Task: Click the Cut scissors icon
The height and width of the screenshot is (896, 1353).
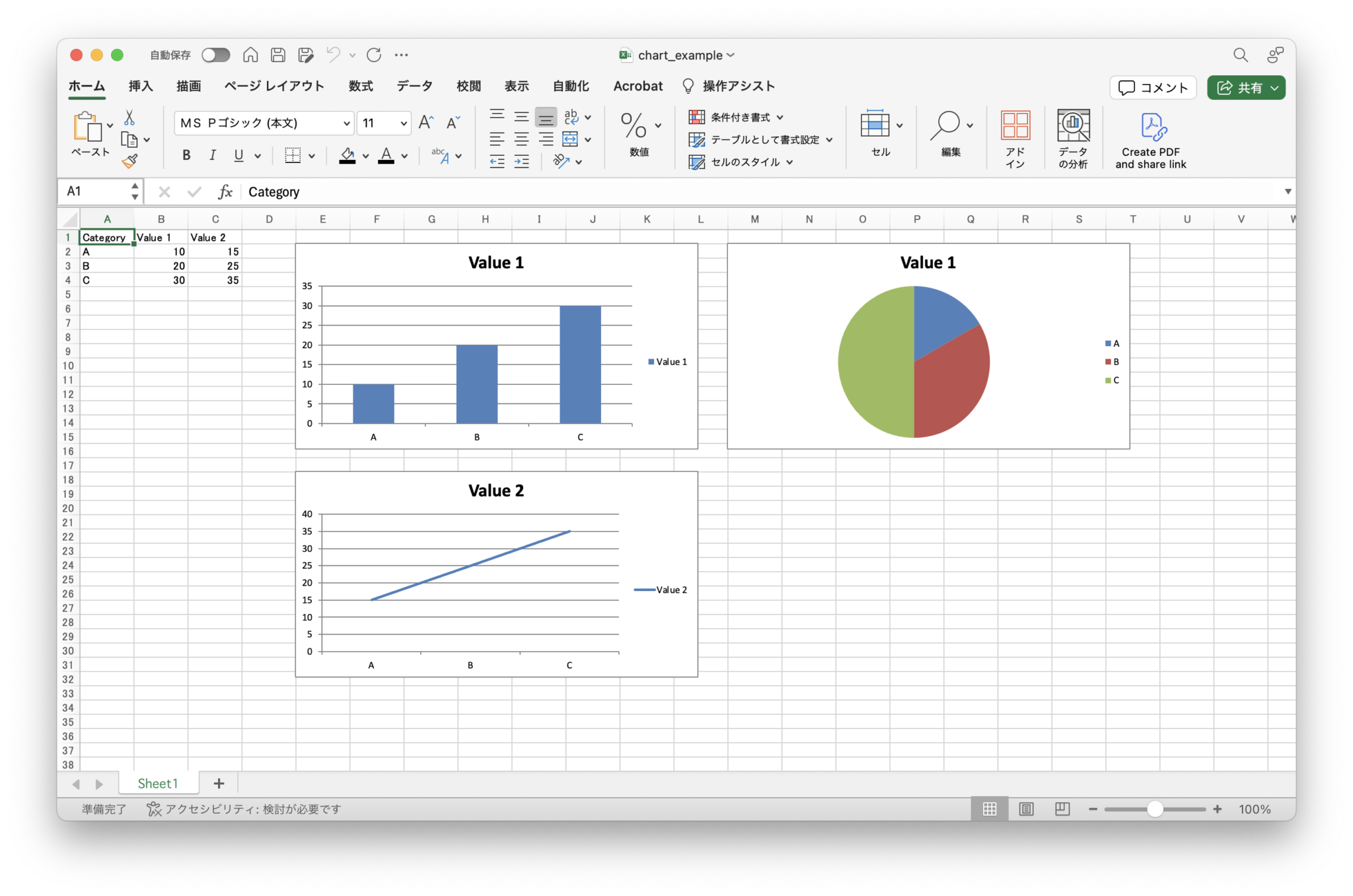Action: (129, 118)
